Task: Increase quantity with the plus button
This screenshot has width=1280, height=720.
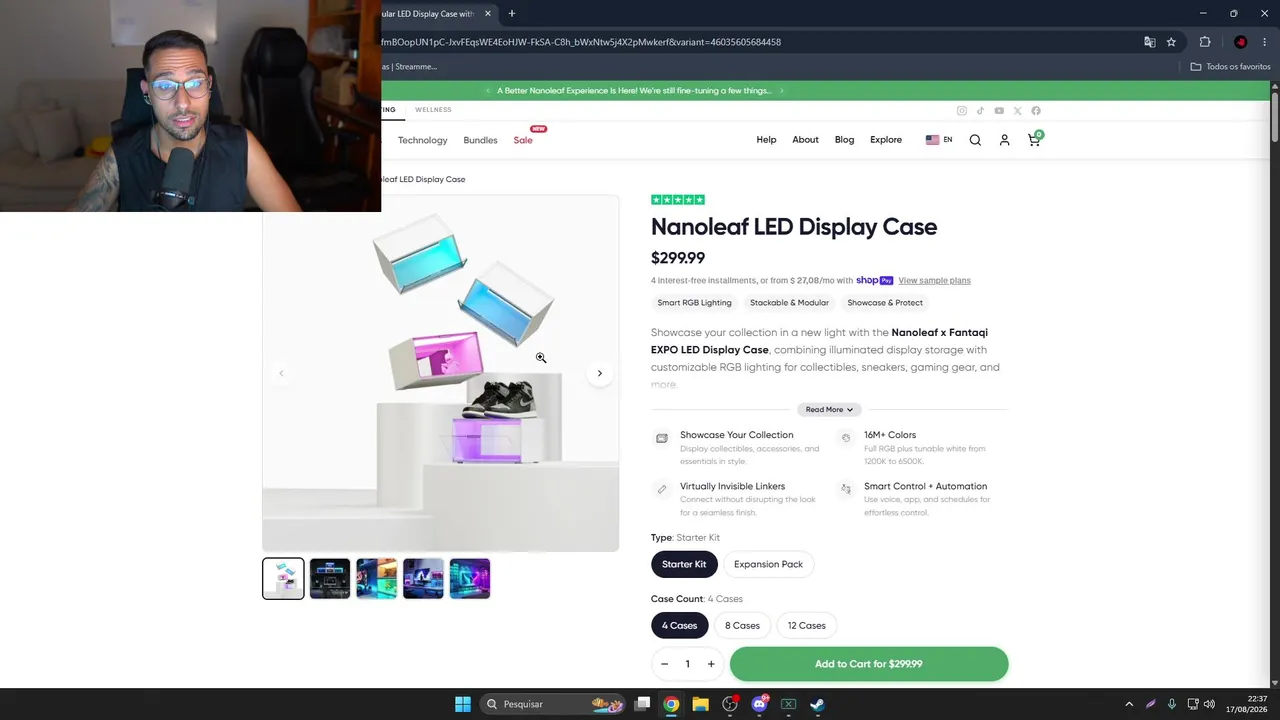Action: [x=711, y=664]
